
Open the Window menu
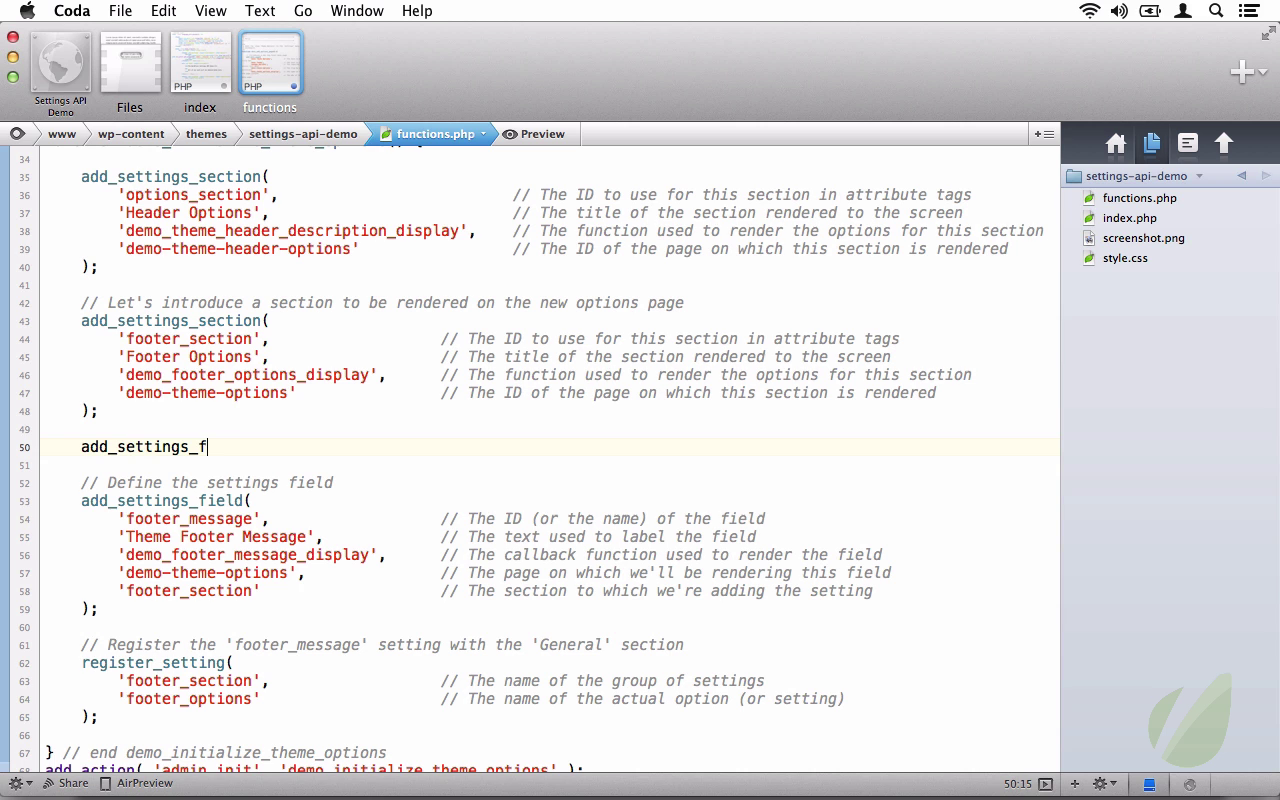pyautogui.click(x=357, y=11)
